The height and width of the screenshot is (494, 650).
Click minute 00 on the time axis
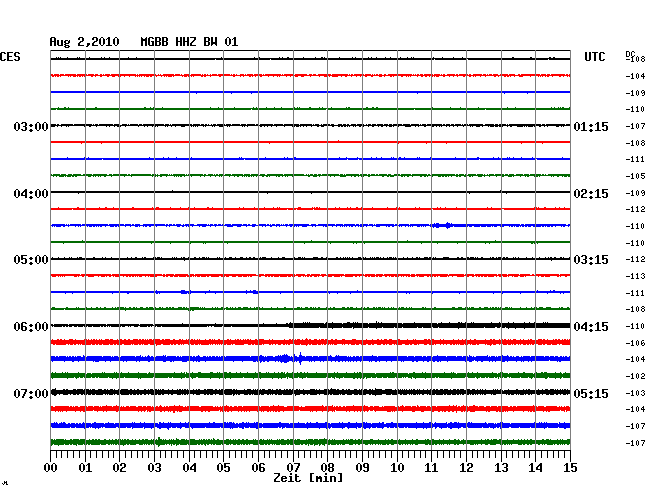(x=51, y=468)
